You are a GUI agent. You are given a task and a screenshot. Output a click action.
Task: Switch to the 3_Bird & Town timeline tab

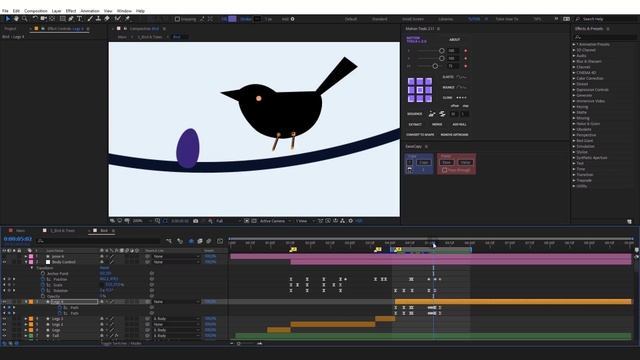62,231
